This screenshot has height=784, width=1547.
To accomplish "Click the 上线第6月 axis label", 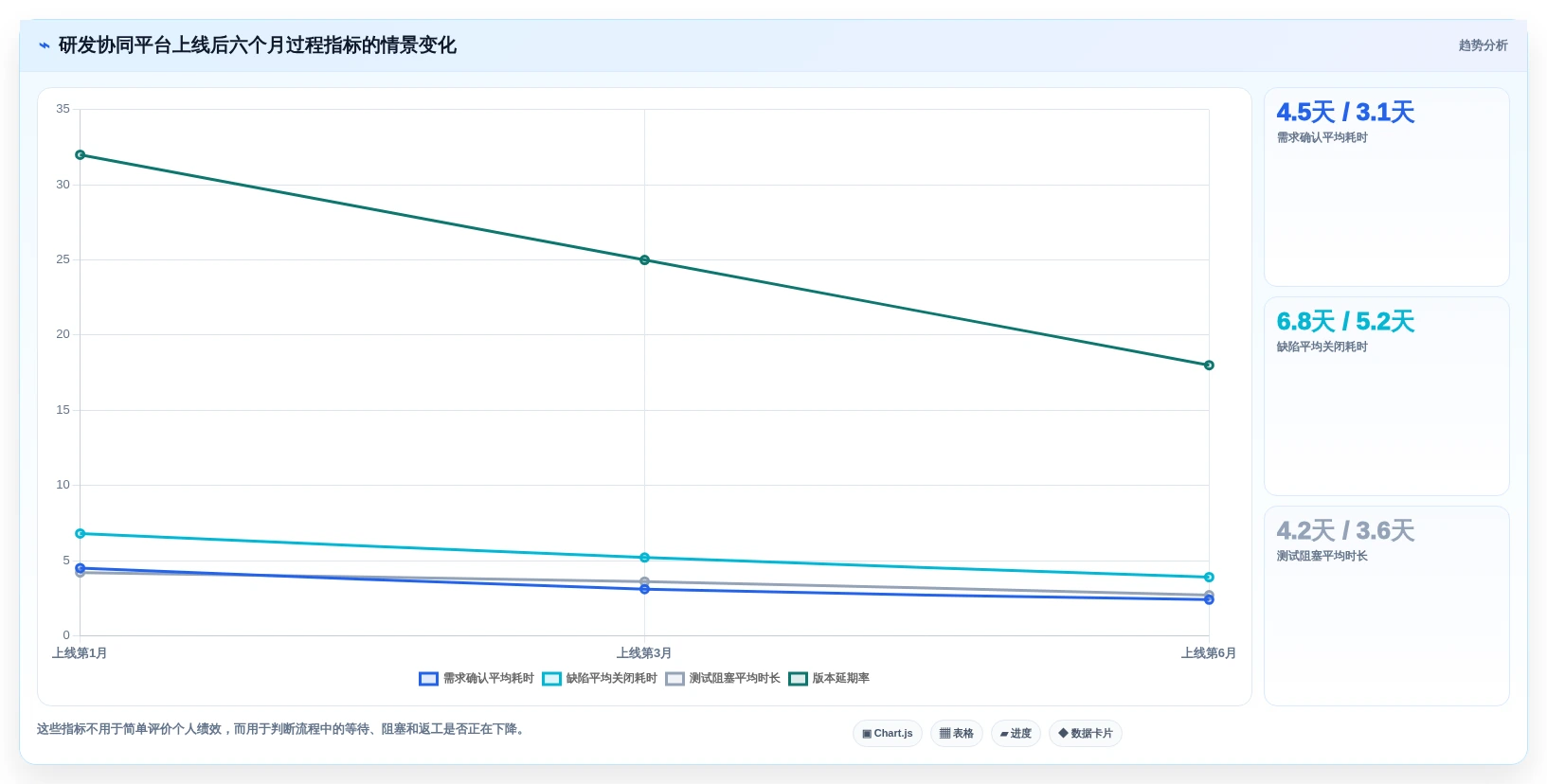I will 1209,653.
